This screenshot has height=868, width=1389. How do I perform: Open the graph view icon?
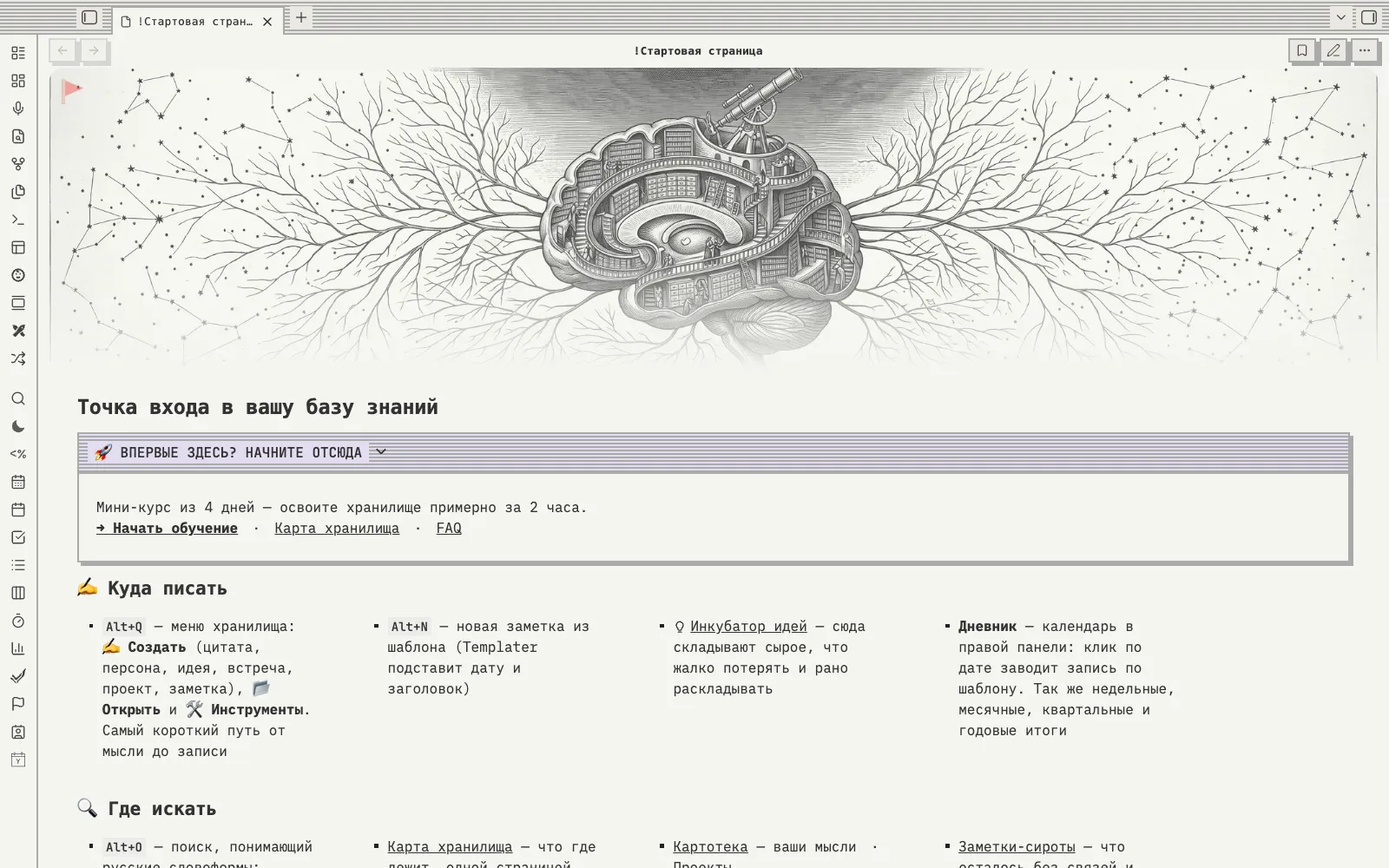pos(18,164)
